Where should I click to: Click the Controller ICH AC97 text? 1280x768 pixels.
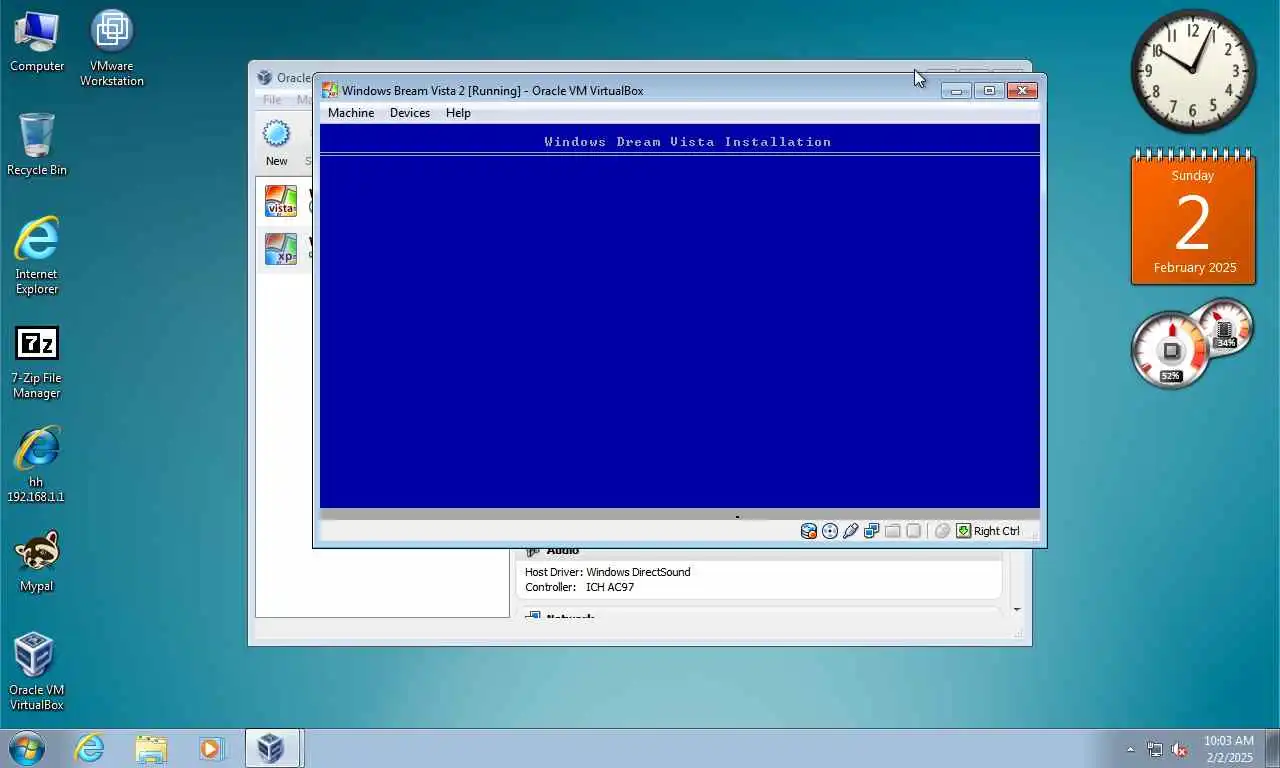click(580, 587)
